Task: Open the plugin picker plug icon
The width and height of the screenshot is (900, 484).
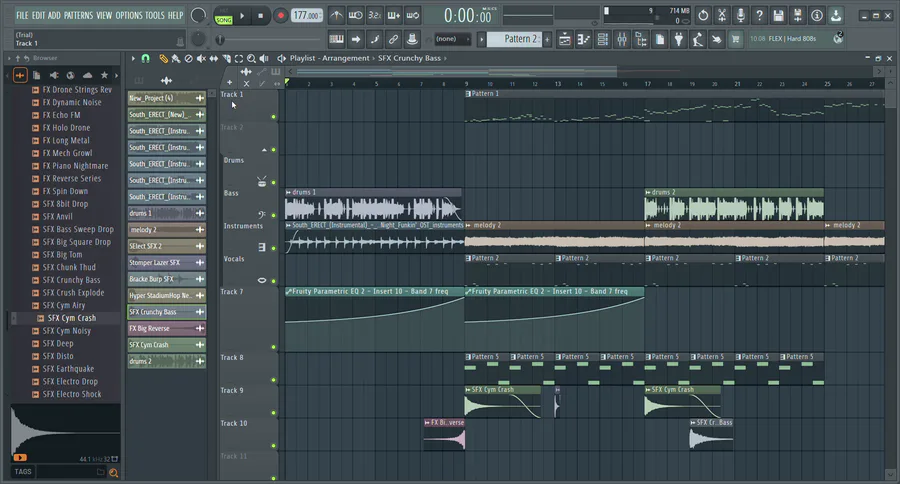Action: pyautogui.click(x=678, y=39)
